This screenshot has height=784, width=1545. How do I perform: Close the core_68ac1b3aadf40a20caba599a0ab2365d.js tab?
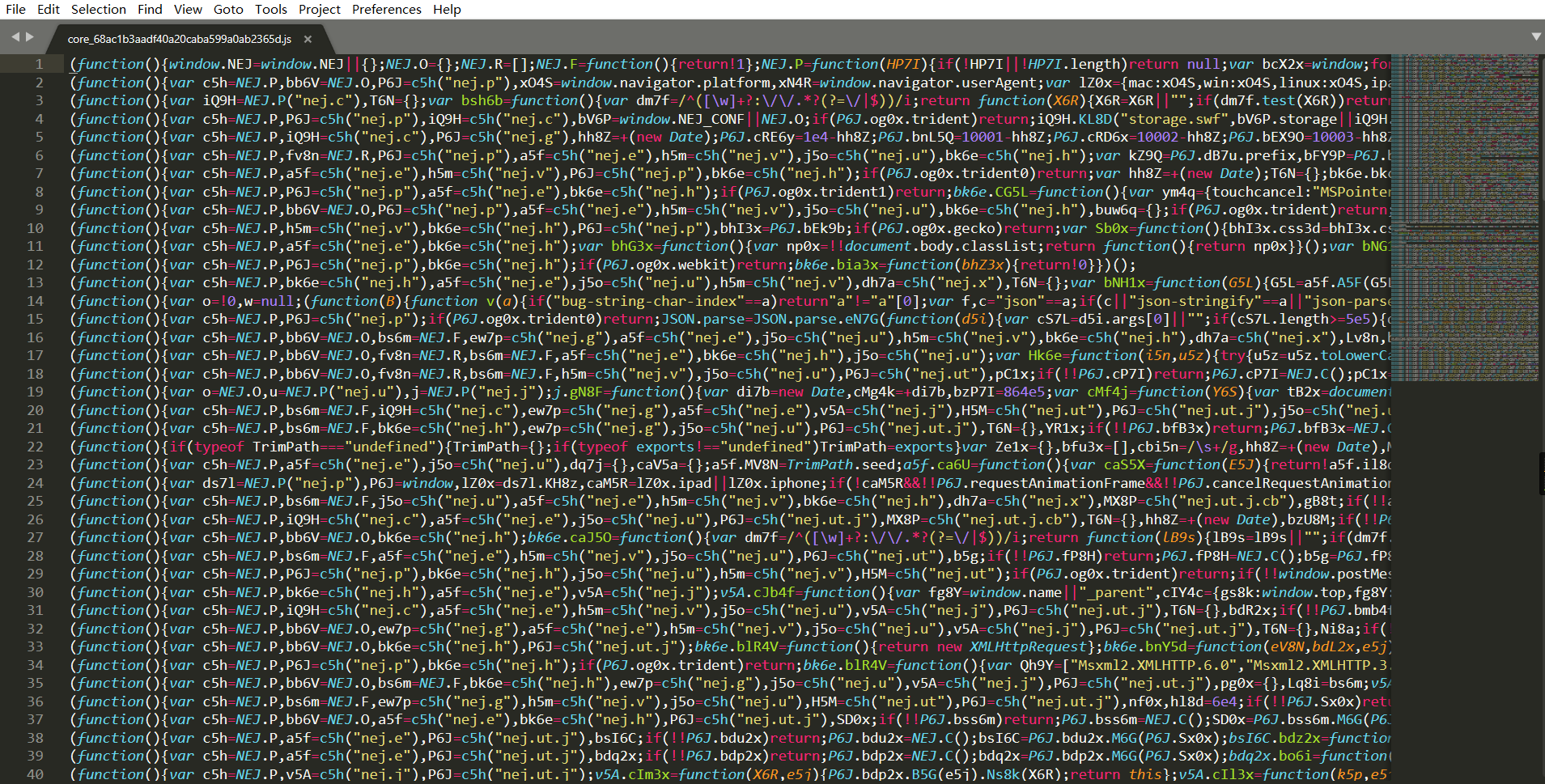pyautogui.click(x=308, y=39)
